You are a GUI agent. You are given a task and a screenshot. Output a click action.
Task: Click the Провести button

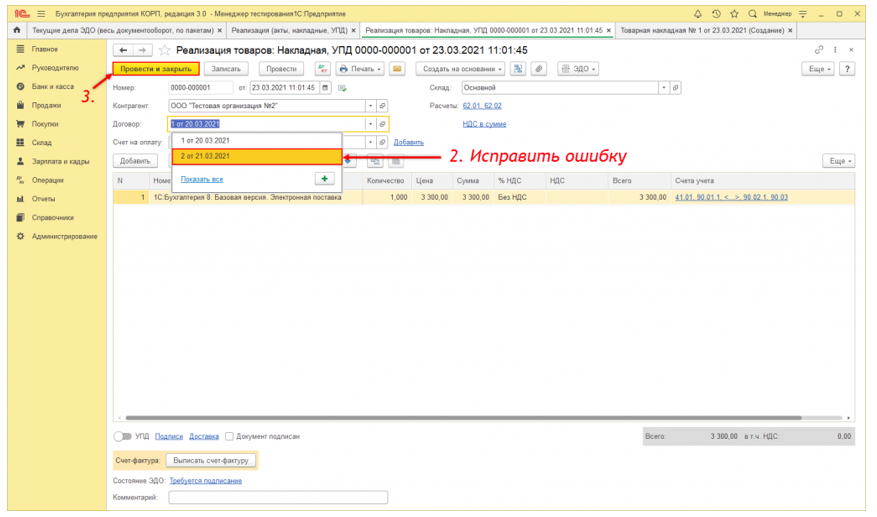(281, 69)
